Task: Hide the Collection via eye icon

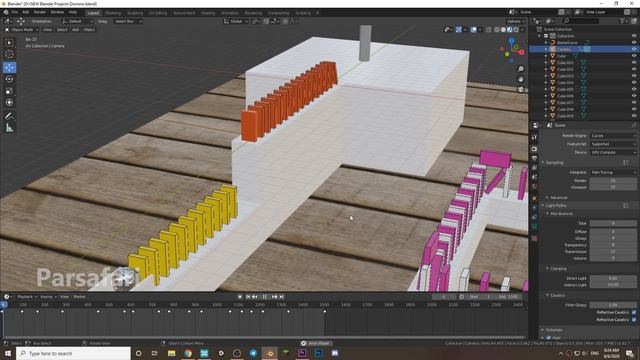Action: [634, 36]
